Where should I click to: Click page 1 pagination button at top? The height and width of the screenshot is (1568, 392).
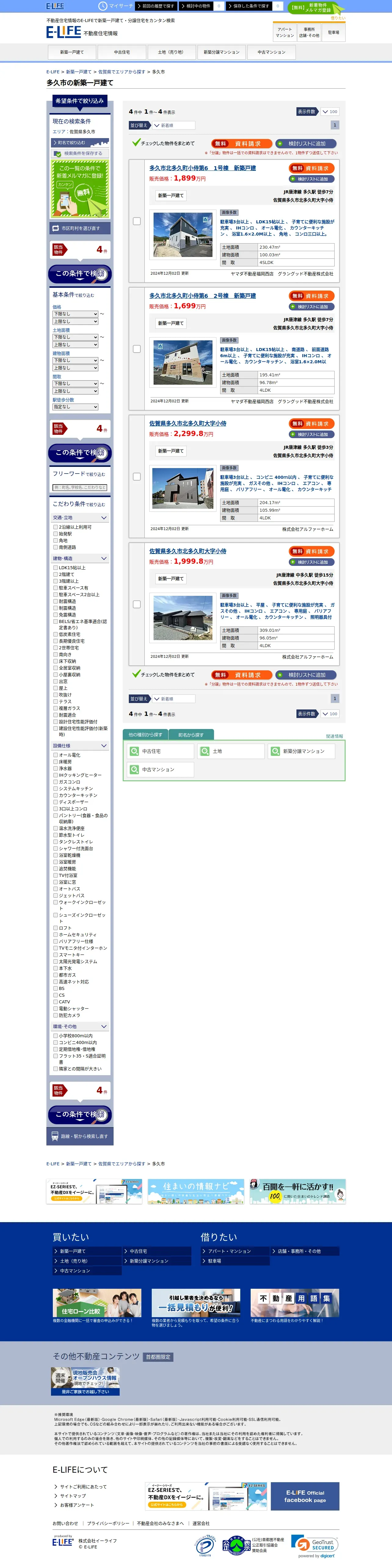335,125
